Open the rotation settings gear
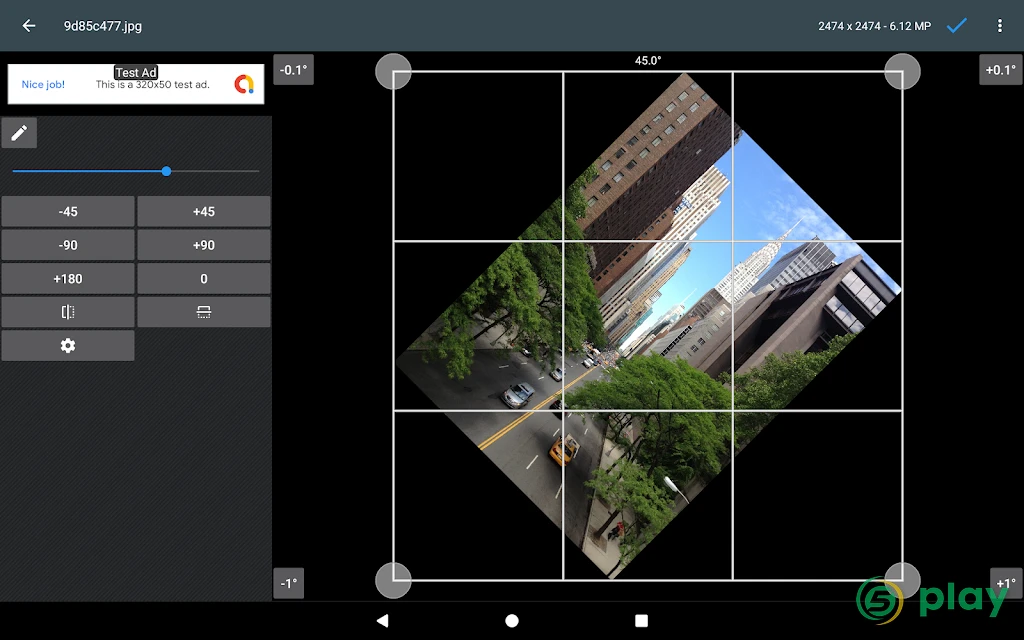1024x640 pixels. tap(68, 345)
